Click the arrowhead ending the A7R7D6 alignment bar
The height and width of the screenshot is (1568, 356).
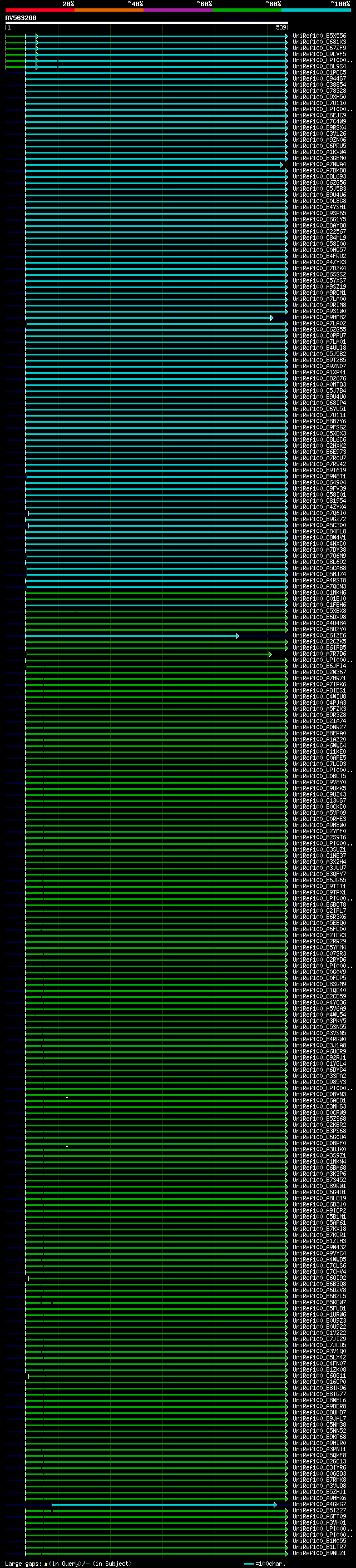pyautogui.click(x=270, y=654)
